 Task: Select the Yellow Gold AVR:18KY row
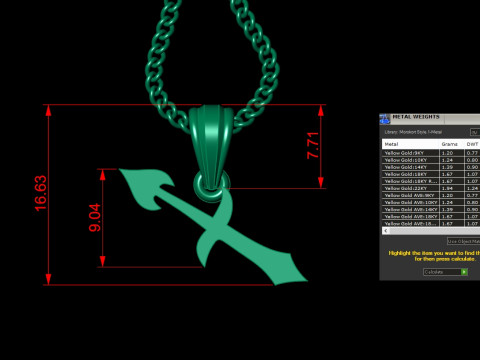pos(431,216)
